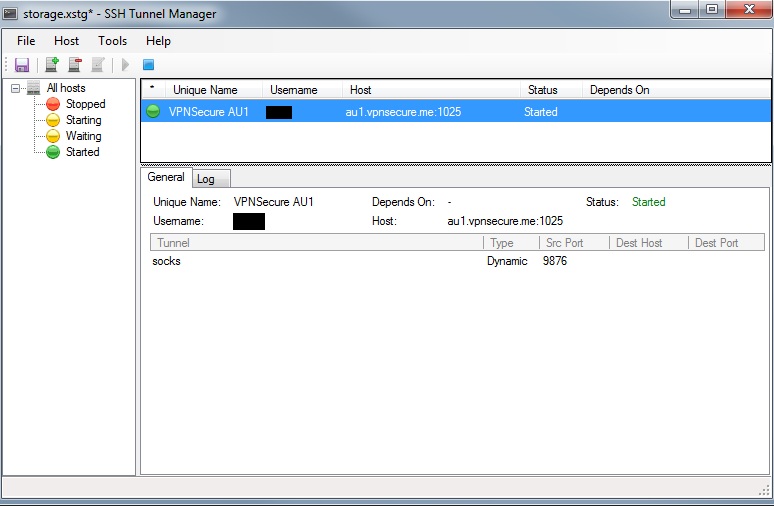Close the SSH Tunnel Manager window
Image resolution: width=774 pixels, height=506 pixels.
pyautogui.click(x=749, y=9)
